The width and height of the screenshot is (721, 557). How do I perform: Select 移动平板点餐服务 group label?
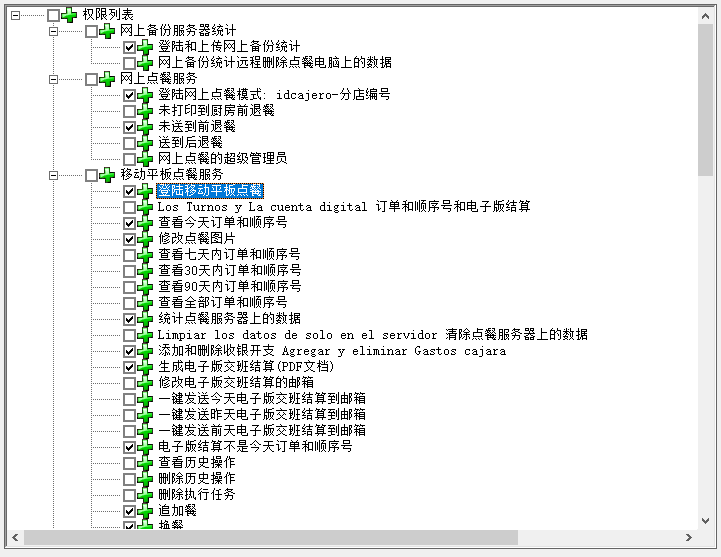coord(172,174)
